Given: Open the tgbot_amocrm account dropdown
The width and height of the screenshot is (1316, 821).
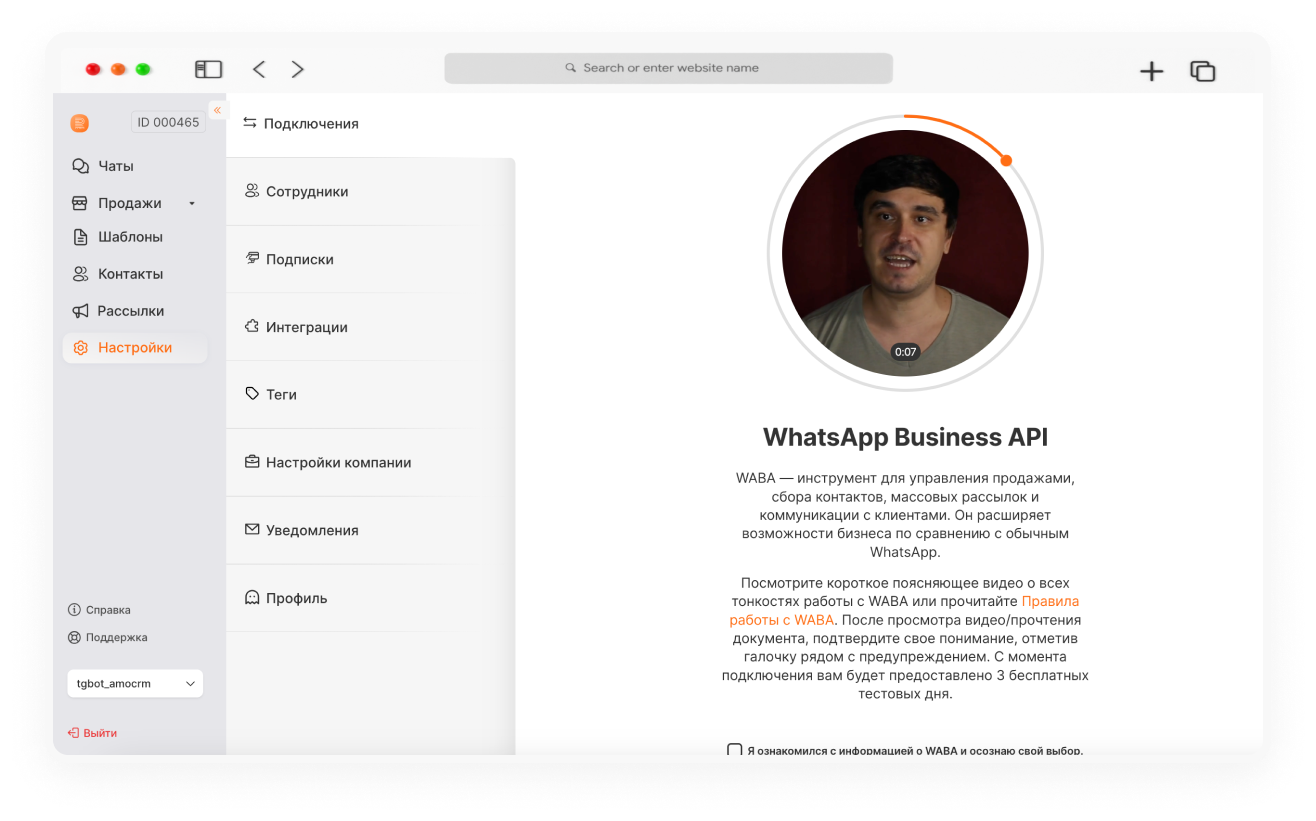Looking at the screenshot, I should point(135,684).
